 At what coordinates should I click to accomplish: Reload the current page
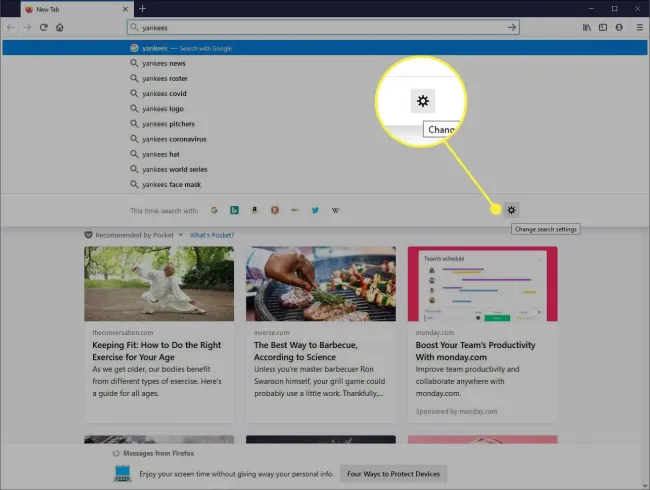(44, 27)
